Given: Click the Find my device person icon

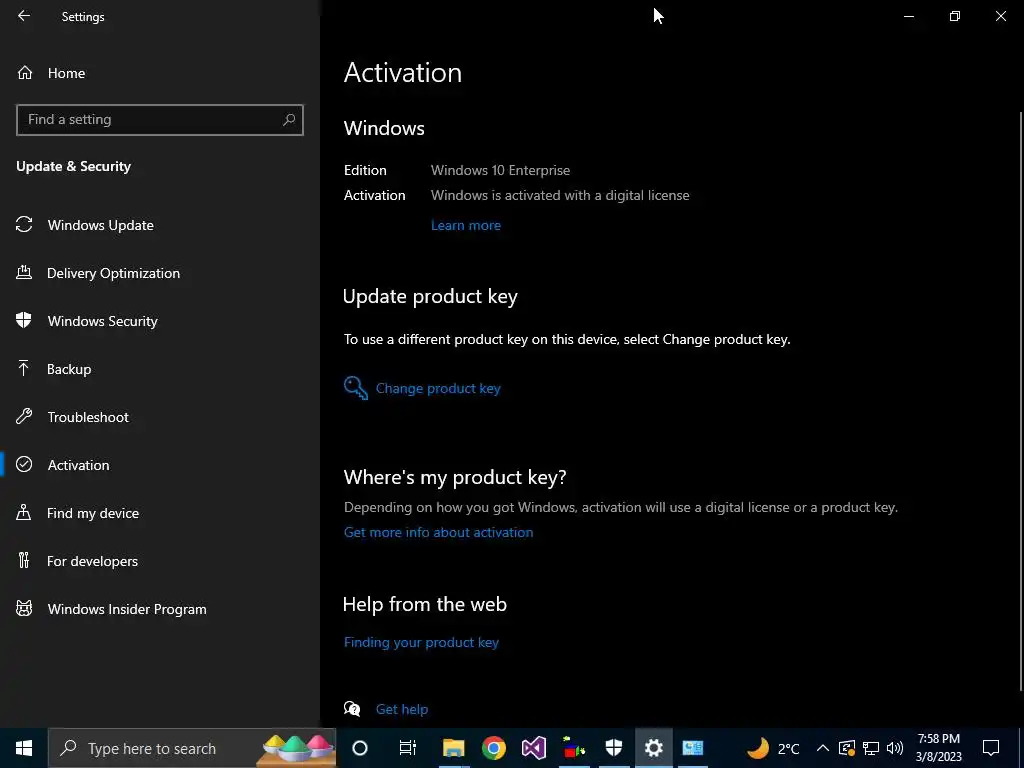Looking at the screenshot, I should point(24,512).
